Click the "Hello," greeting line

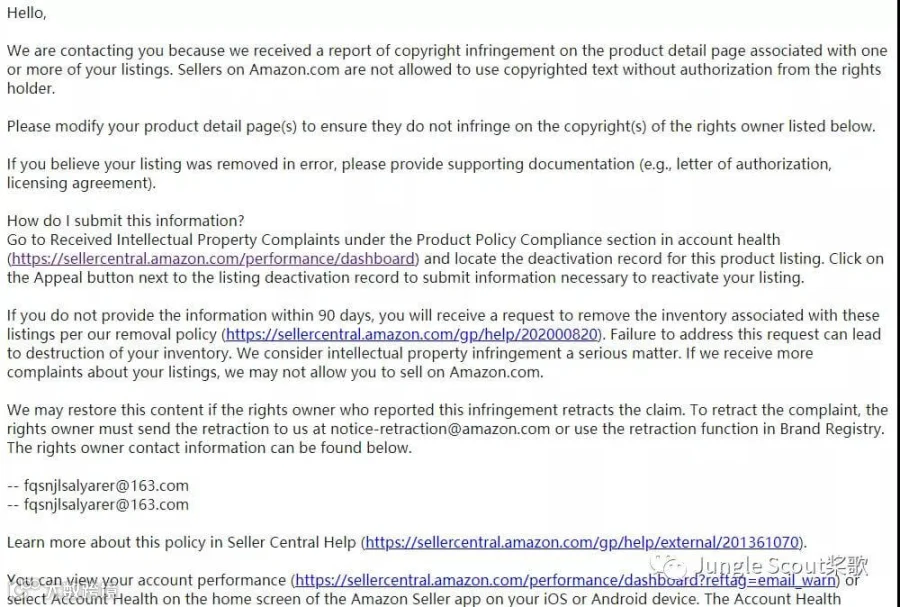(26, 13)
